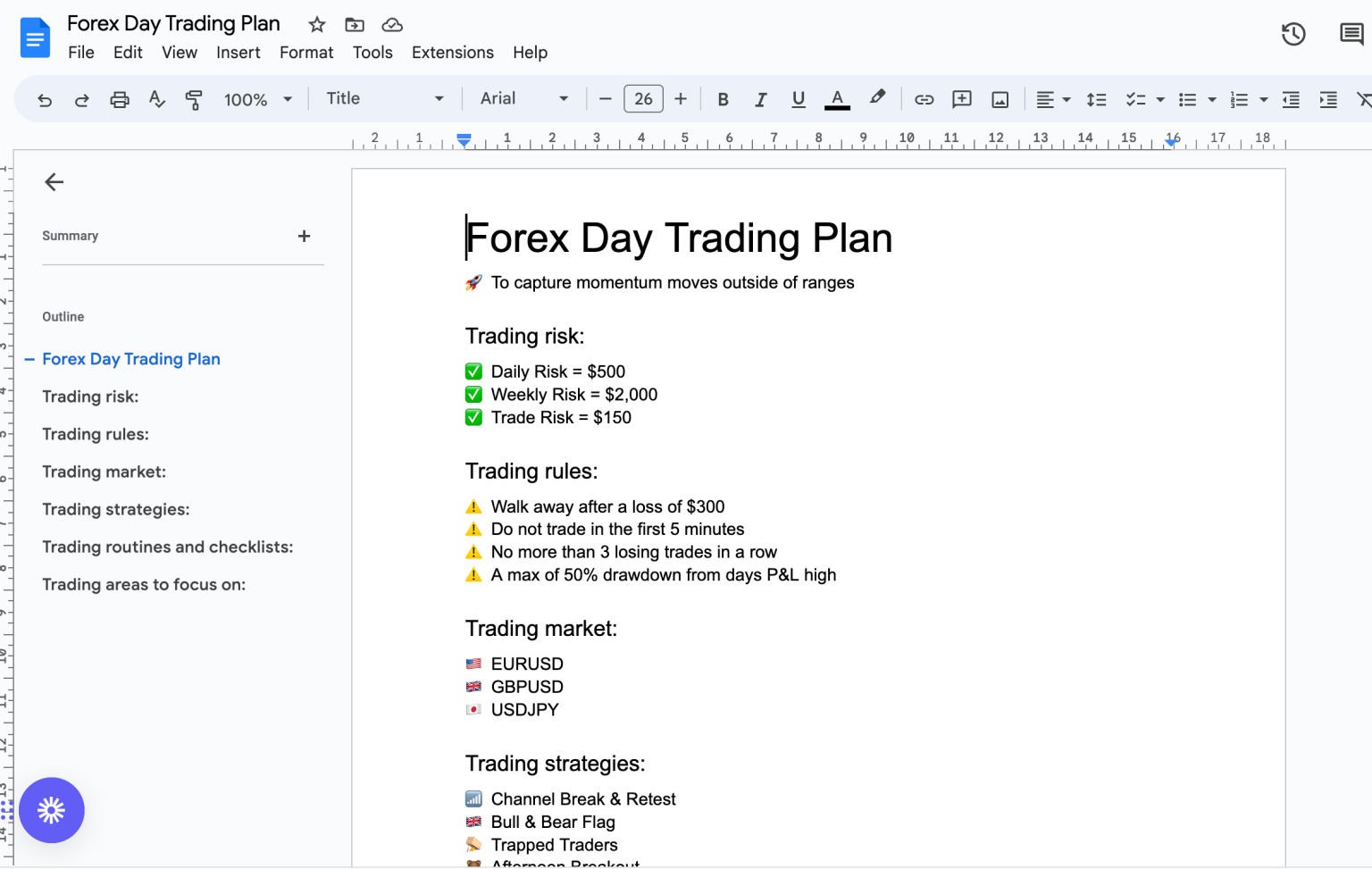Click the font size field showing 26

click(643, 99)
